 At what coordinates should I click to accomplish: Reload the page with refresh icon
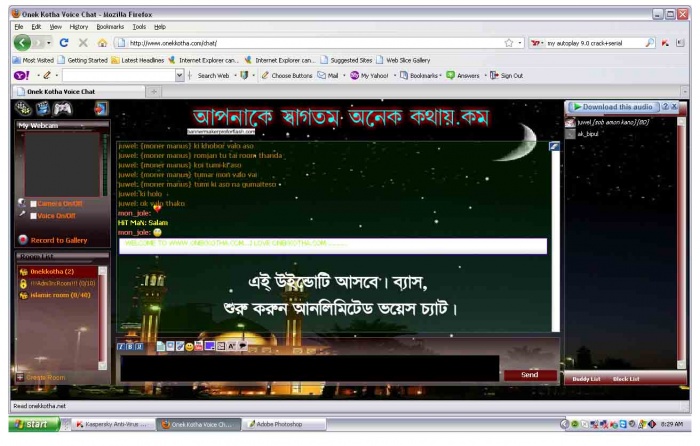[x=64, y=43]
